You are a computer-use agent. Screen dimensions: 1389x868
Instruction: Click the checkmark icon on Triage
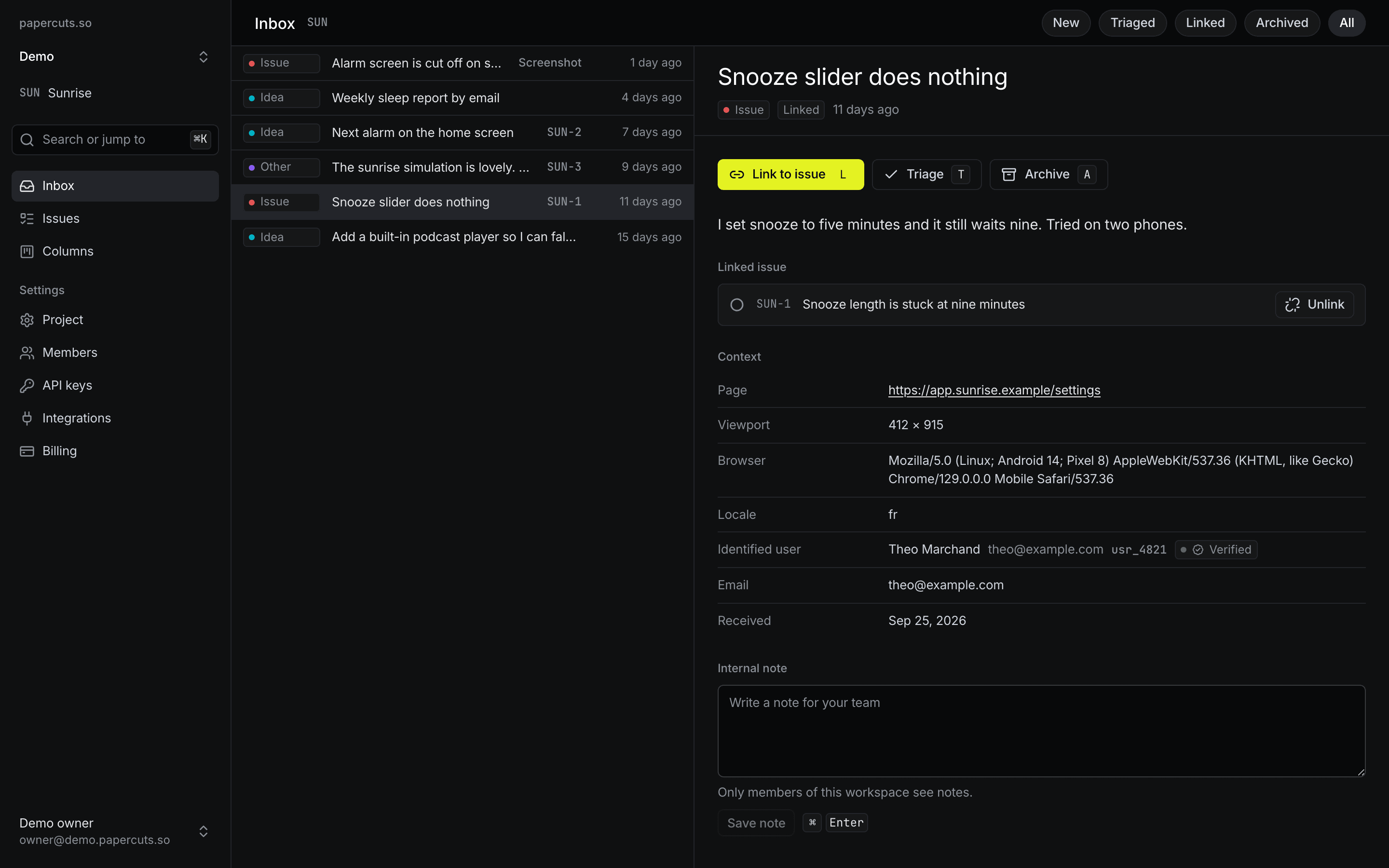(891, 175)
